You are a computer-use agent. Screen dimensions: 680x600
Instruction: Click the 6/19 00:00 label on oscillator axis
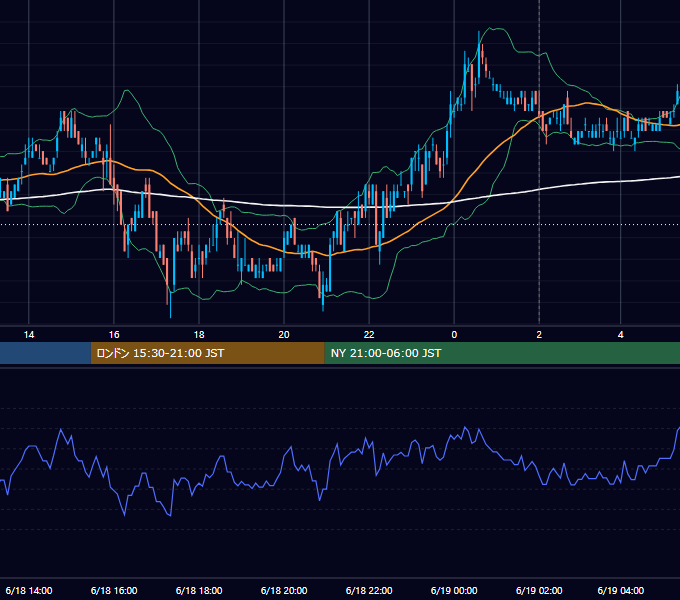tap(454, 590)
